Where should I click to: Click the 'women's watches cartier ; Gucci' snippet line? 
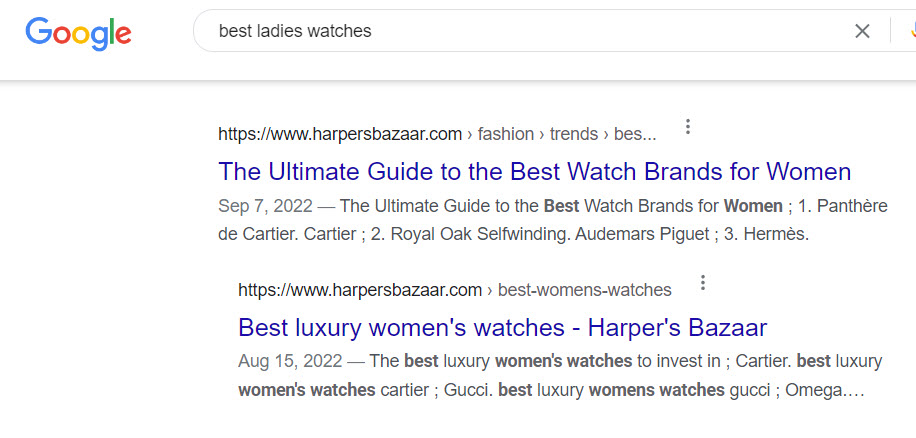pyautogui.click(x=367, y=390)
